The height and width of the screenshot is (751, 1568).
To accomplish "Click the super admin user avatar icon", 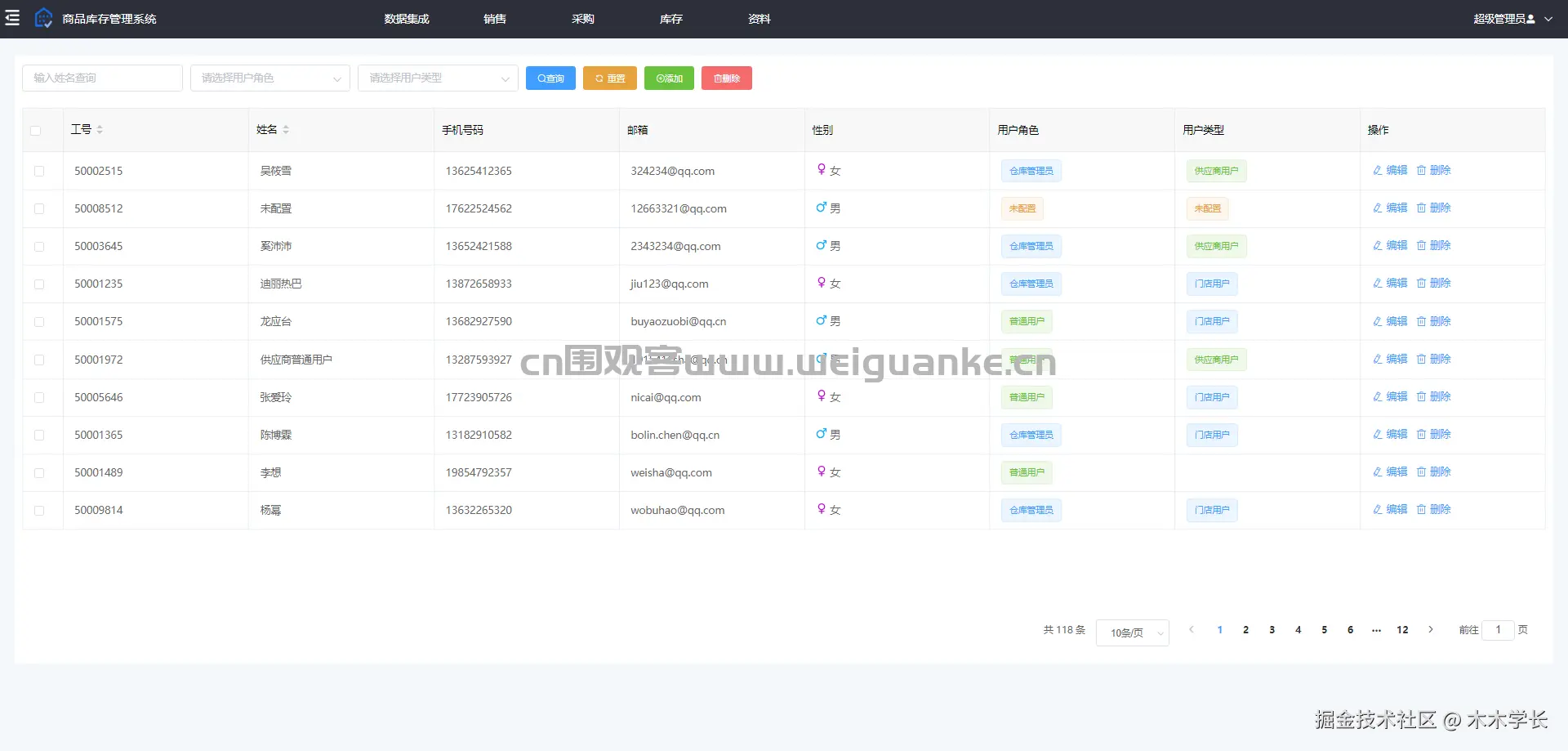I will pyautogui.click(x=1530, y=19).
